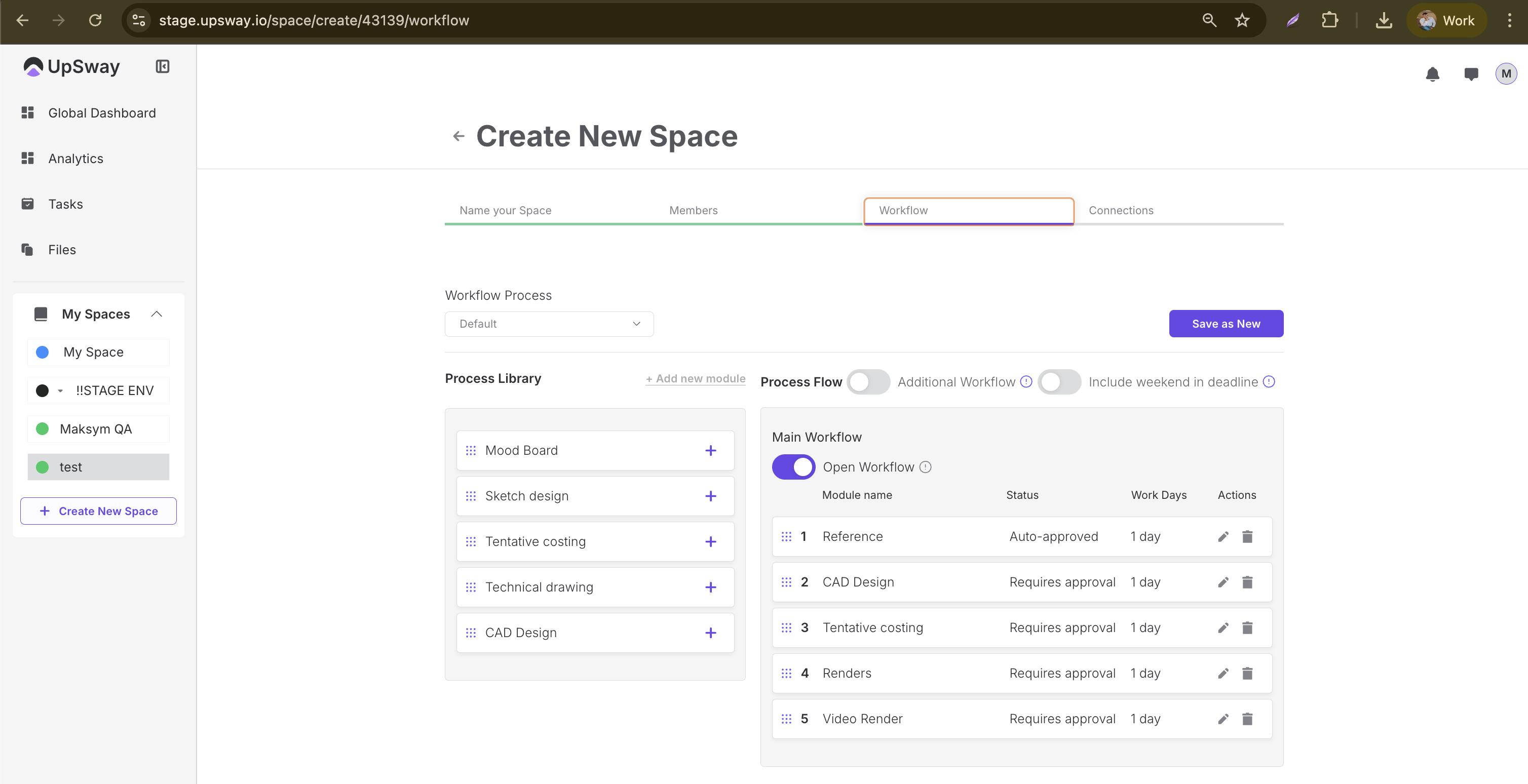Image resolution: width=1528 pixels, height=784 pixels.
Task: Expand the !!STAGE ENV space arrow
Action: (x=60, y=391)
